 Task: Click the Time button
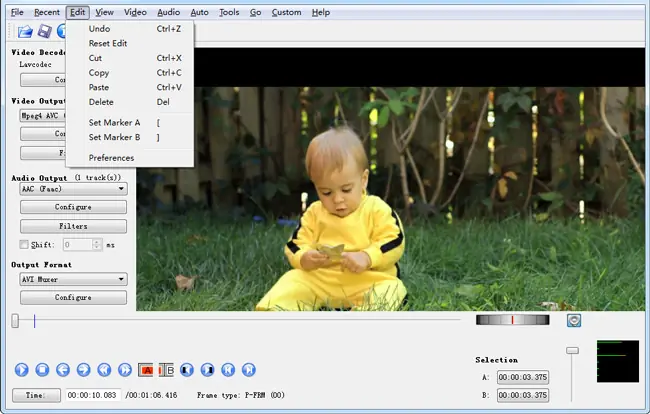tap(36, 395)
